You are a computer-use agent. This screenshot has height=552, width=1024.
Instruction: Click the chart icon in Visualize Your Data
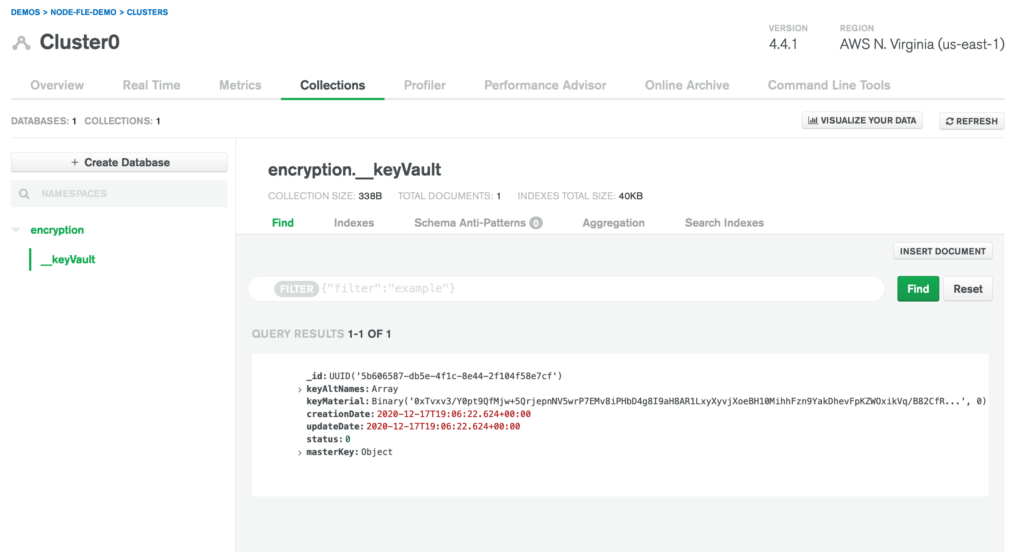coord(812,121)
